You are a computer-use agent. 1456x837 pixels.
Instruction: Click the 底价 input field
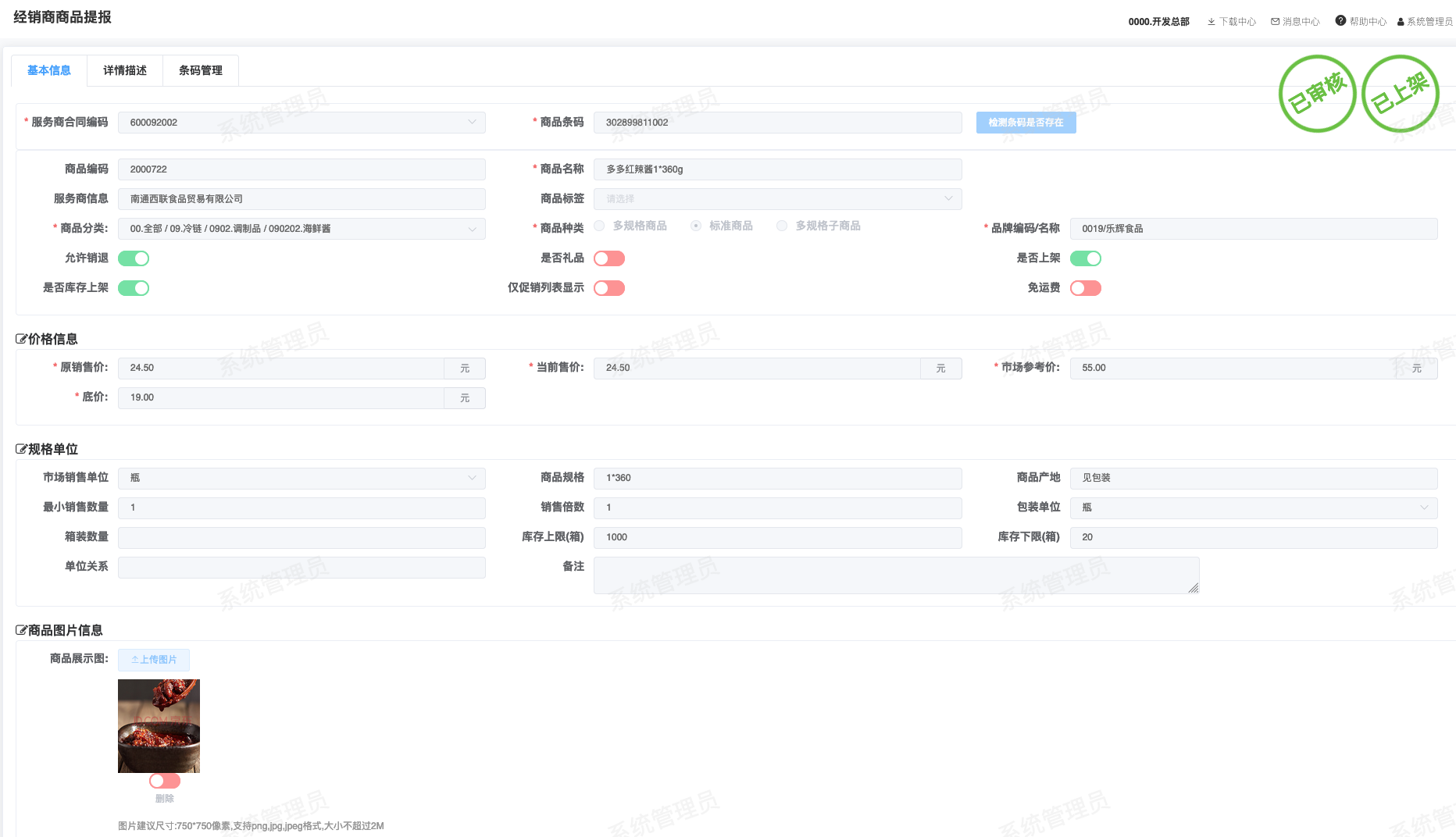281,397
